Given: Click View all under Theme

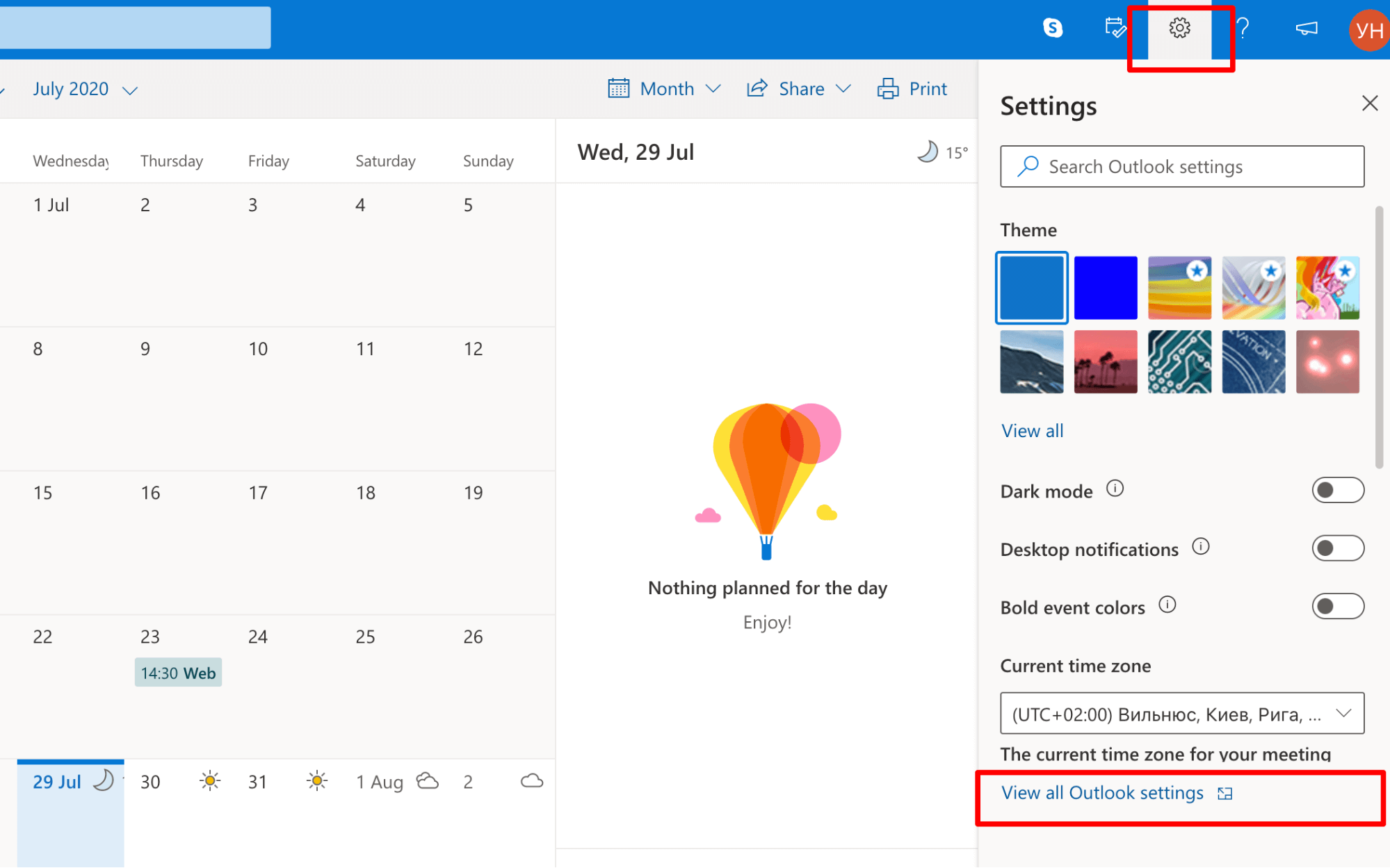Looking at the screenshot, I should click(x=1032, y=430).
